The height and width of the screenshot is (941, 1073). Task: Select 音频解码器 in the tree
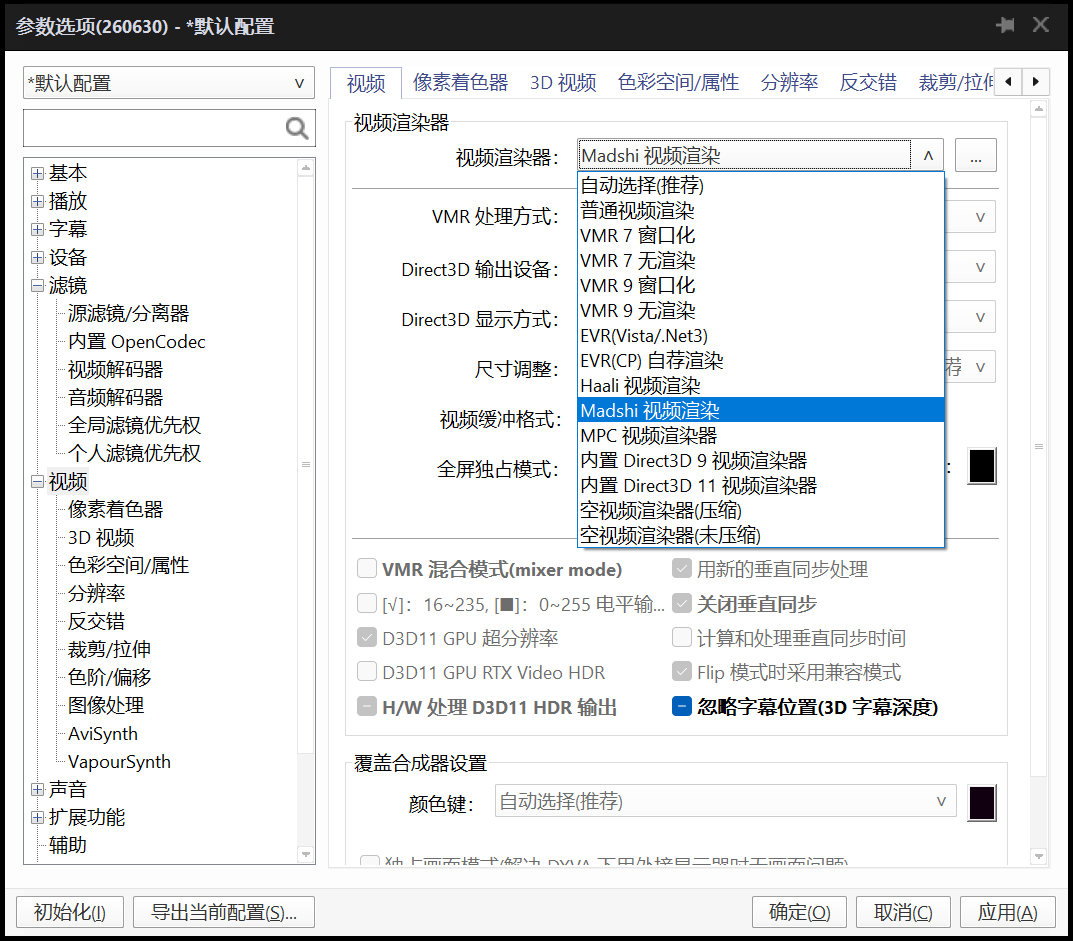tap(115, 398)
